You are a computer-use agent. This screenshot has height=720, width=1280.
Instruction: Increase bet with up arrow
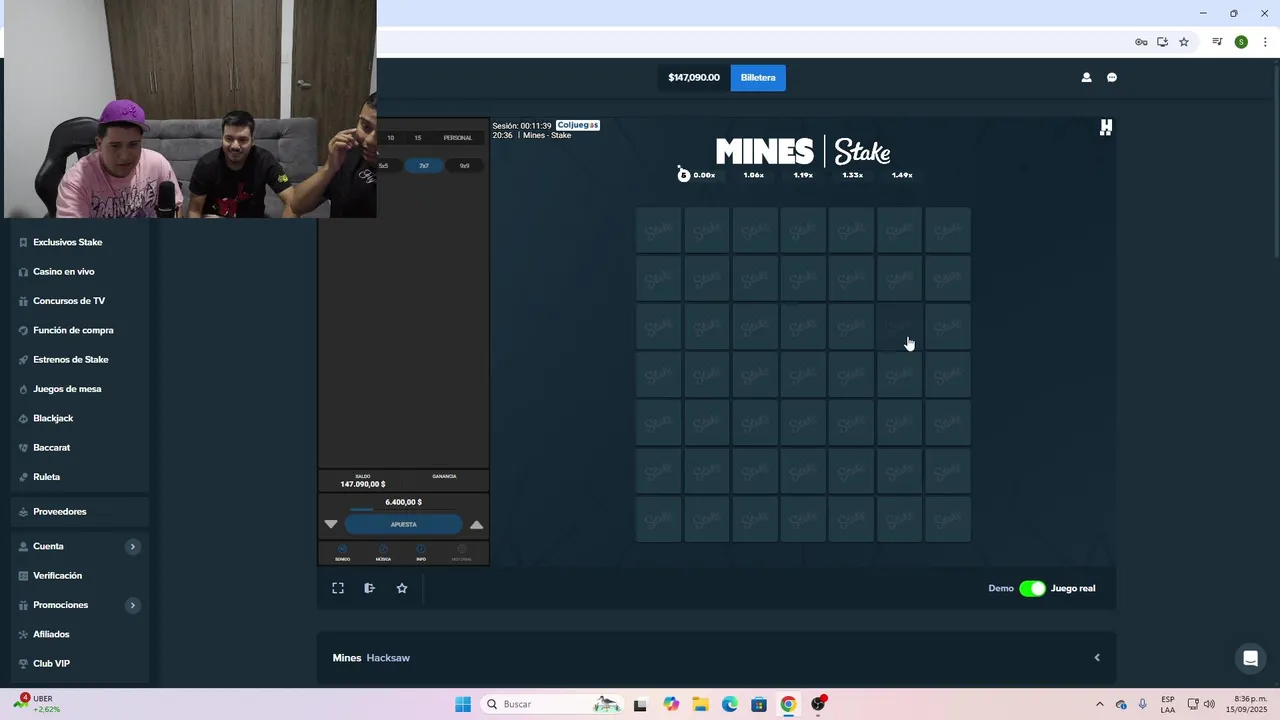pyautogui.click(x=477, y=524)
